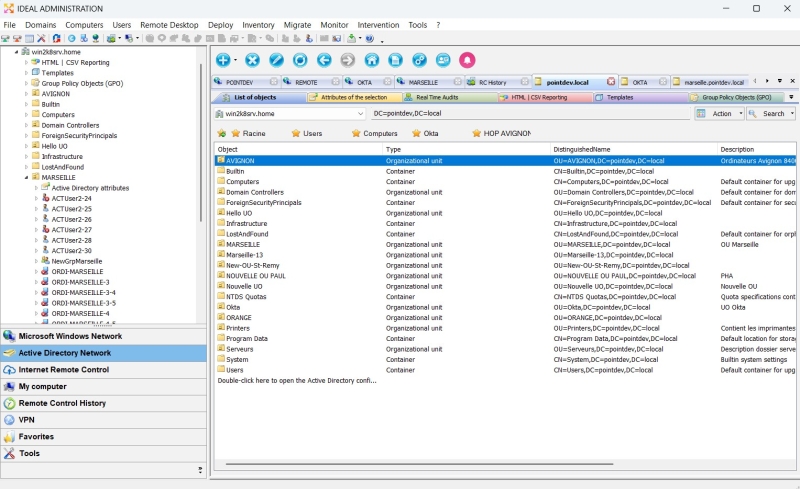Collapse the MARSEILLE tree node
The width and height of the screenshot is (800, 489).
tap(27, 177)
